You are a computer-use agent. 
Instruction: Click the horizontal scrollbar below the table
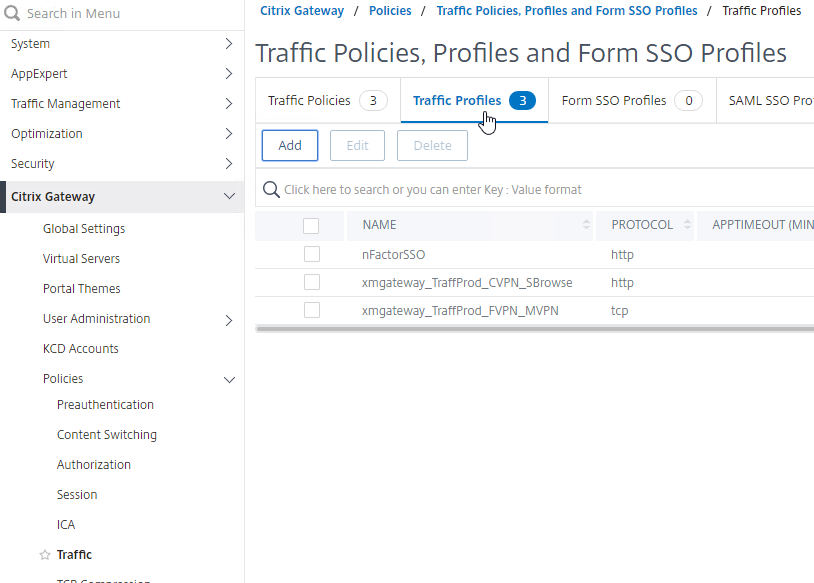pos(535,329)
